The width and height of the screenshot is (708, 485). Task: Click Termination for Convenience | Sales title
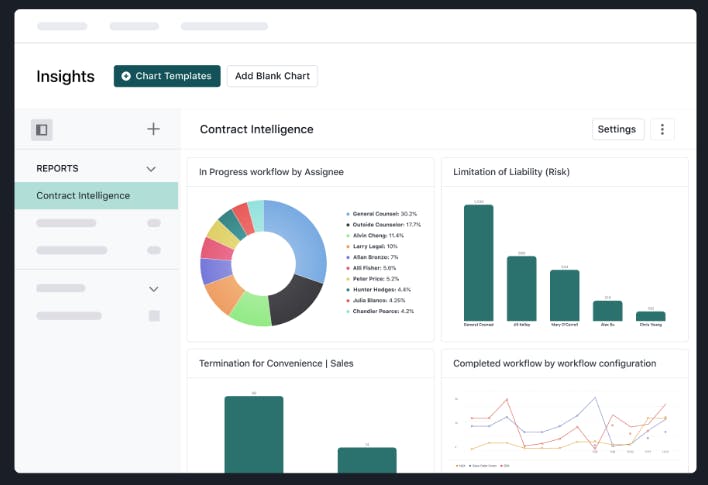pos(276,364)
